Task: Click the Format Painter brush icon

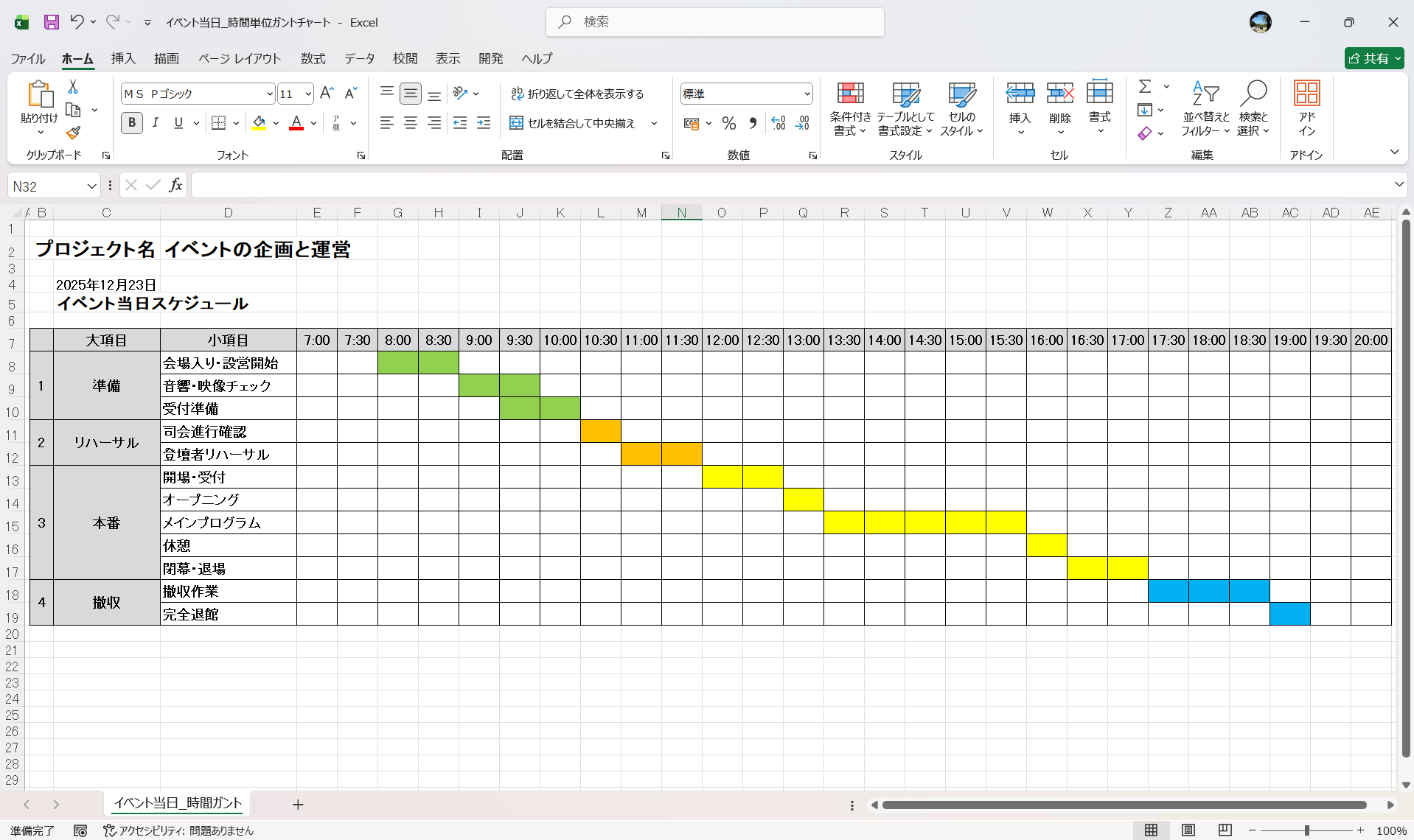Action: [73, 133]
